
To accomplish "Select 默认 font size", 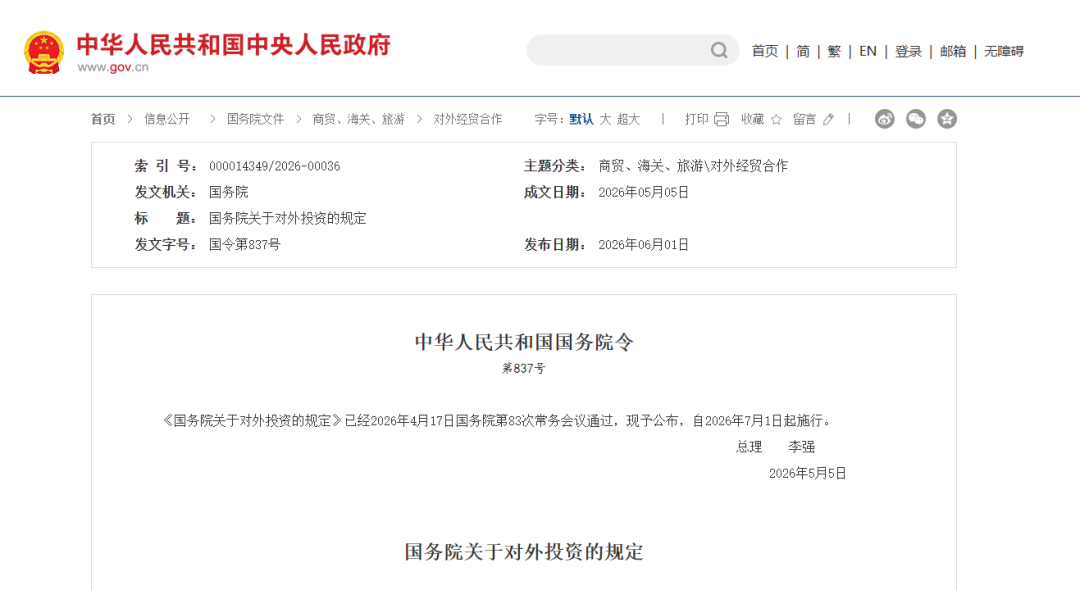I will click(581, 119).
